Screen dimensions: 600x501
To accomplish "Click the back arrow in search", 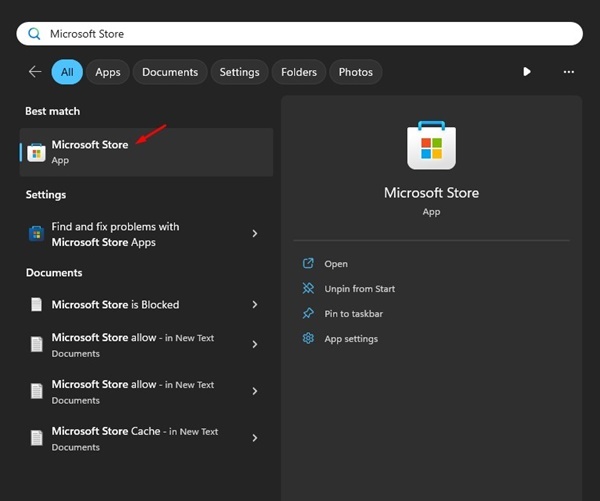I will pyautogui.click(x=35, y=72).
